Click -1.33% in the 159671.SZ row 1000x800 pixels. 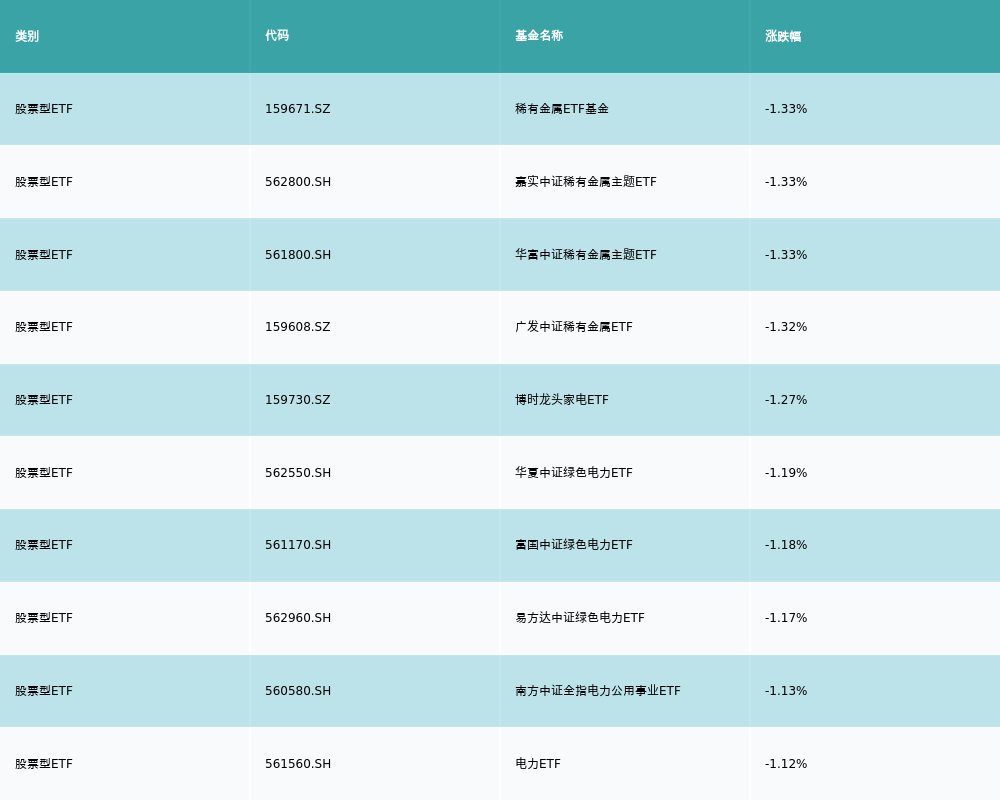tap(786, 109)
